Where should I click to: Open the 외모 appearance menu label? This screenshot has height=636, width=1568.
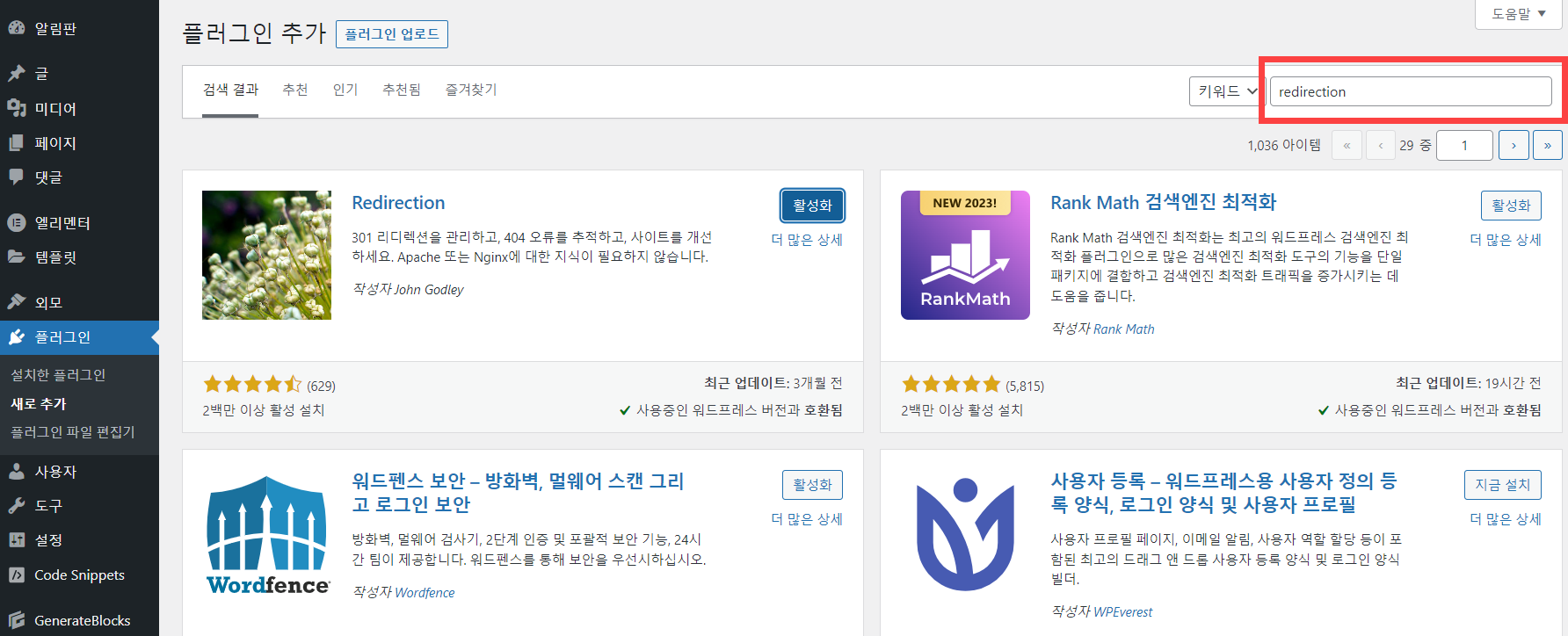click(x=48, y=302)
